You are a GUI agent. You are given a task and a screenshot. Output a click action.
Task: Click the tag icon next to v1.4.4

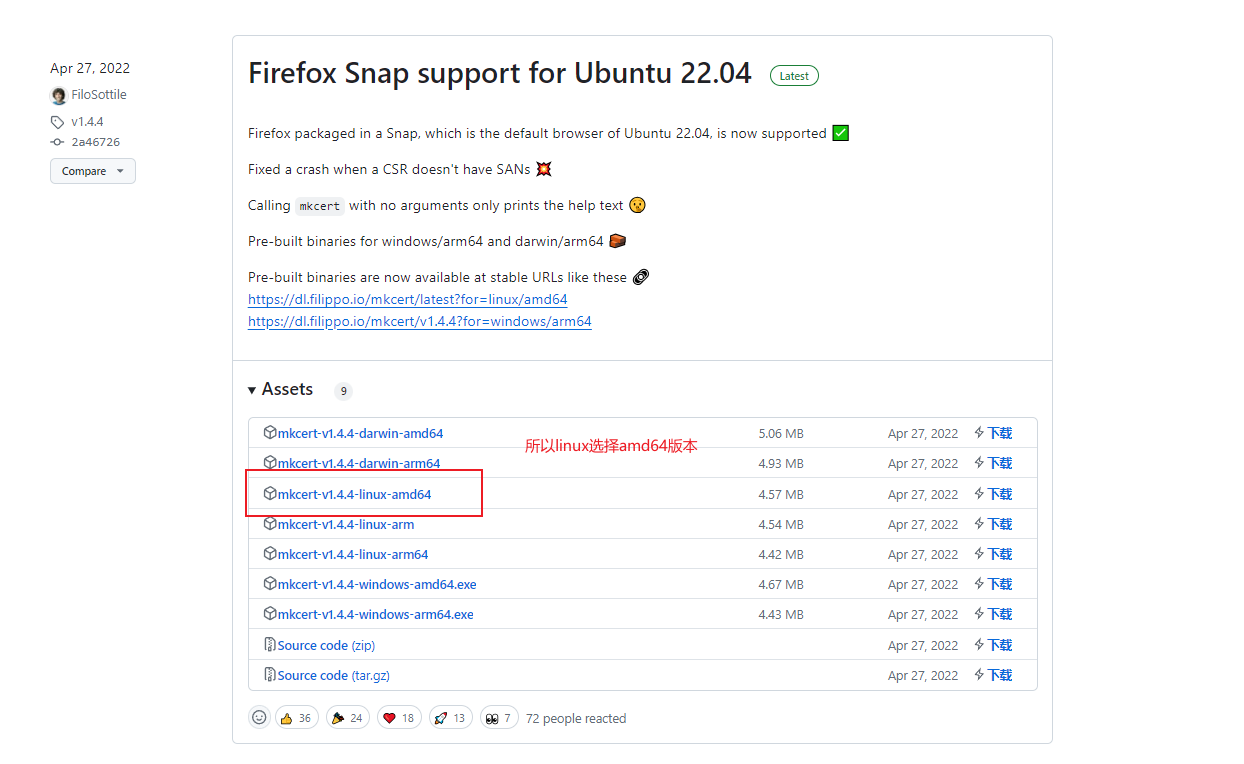(x=57, y=122)
